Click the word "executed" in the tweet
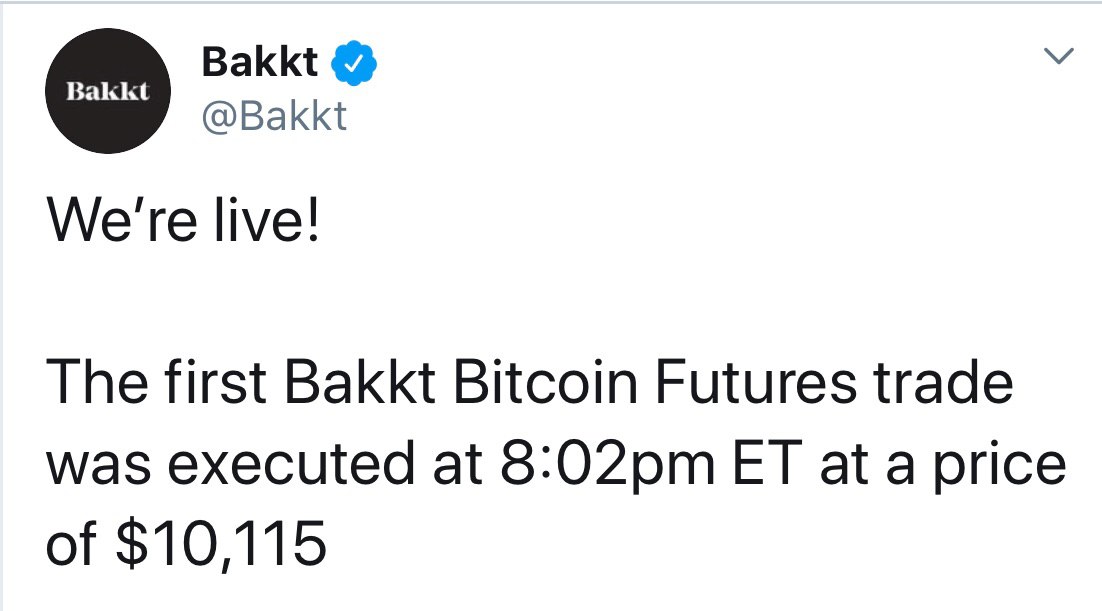This screenshot has width=1102, height=611. (x=262, y=466)
